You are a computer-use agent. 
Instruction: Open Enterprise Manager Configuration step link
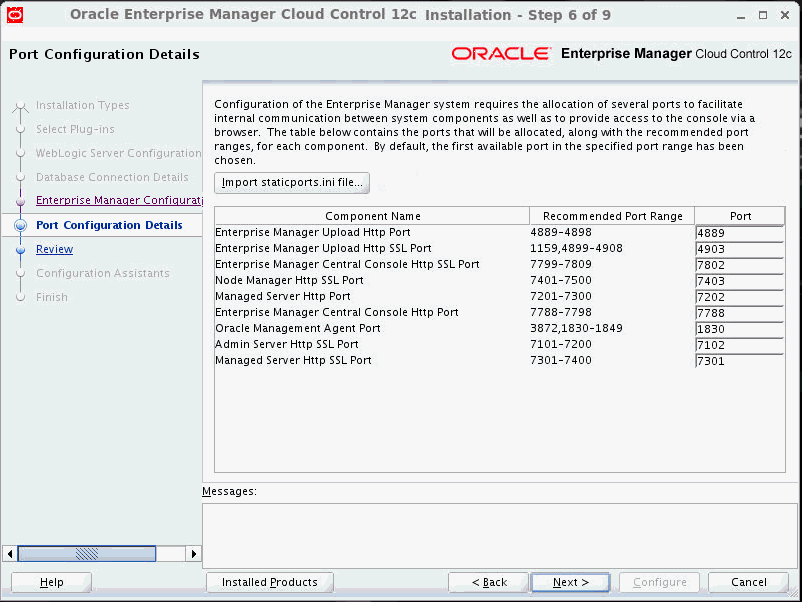click(119, 200)
